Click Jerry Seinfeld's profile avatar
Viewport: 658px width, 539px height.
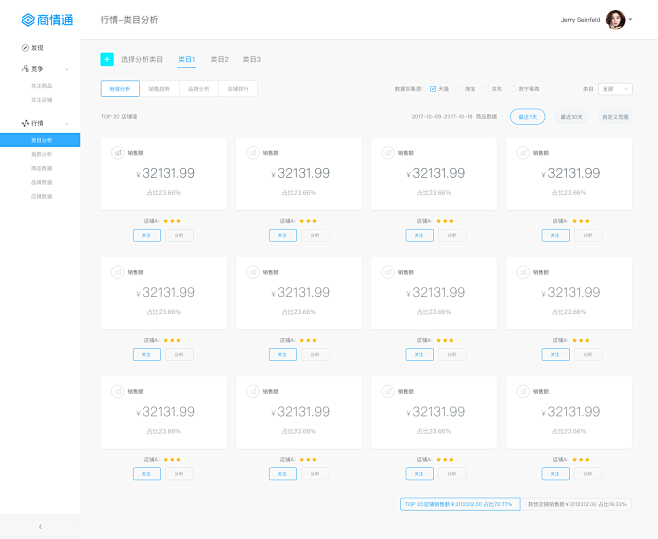pos(616,19)
